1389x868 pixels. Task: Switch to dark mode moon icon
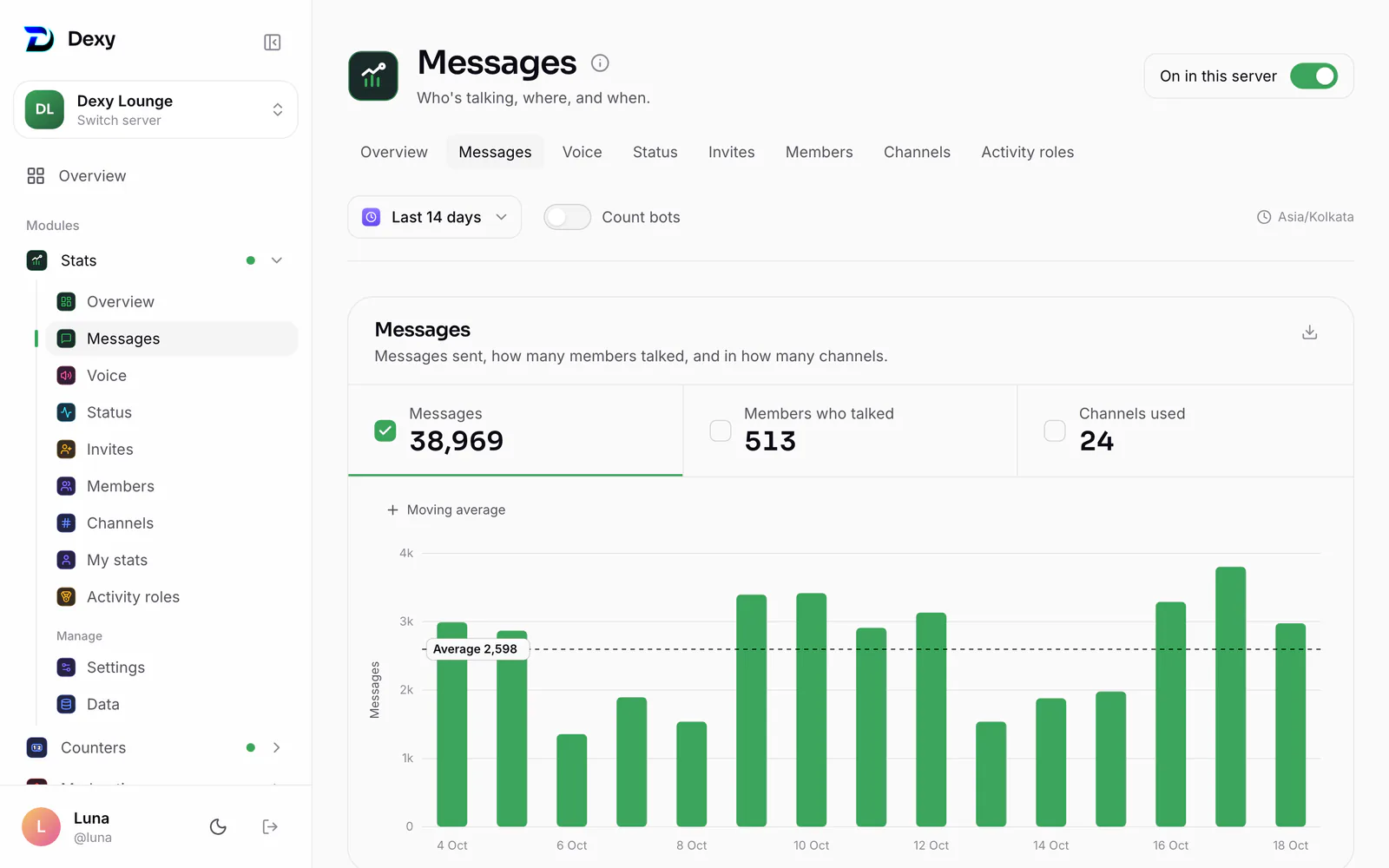point(218,827)
